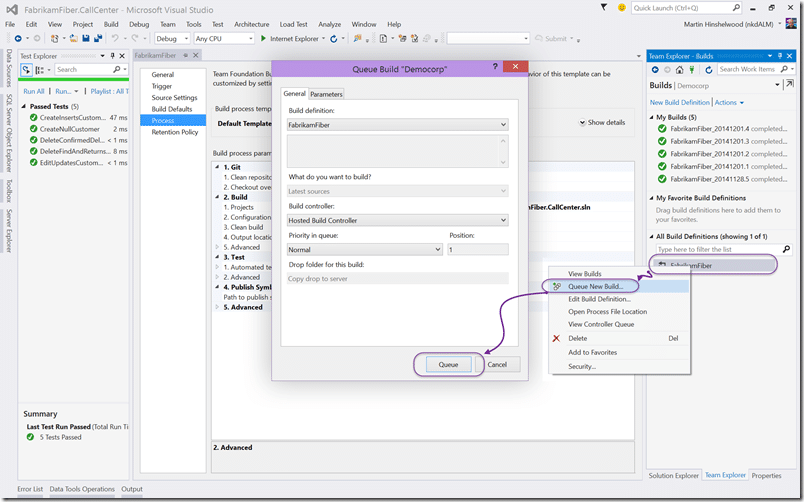Pin the Team Explorer panel with pushpin
Screen dimensions: 804x502
[780, 56]
